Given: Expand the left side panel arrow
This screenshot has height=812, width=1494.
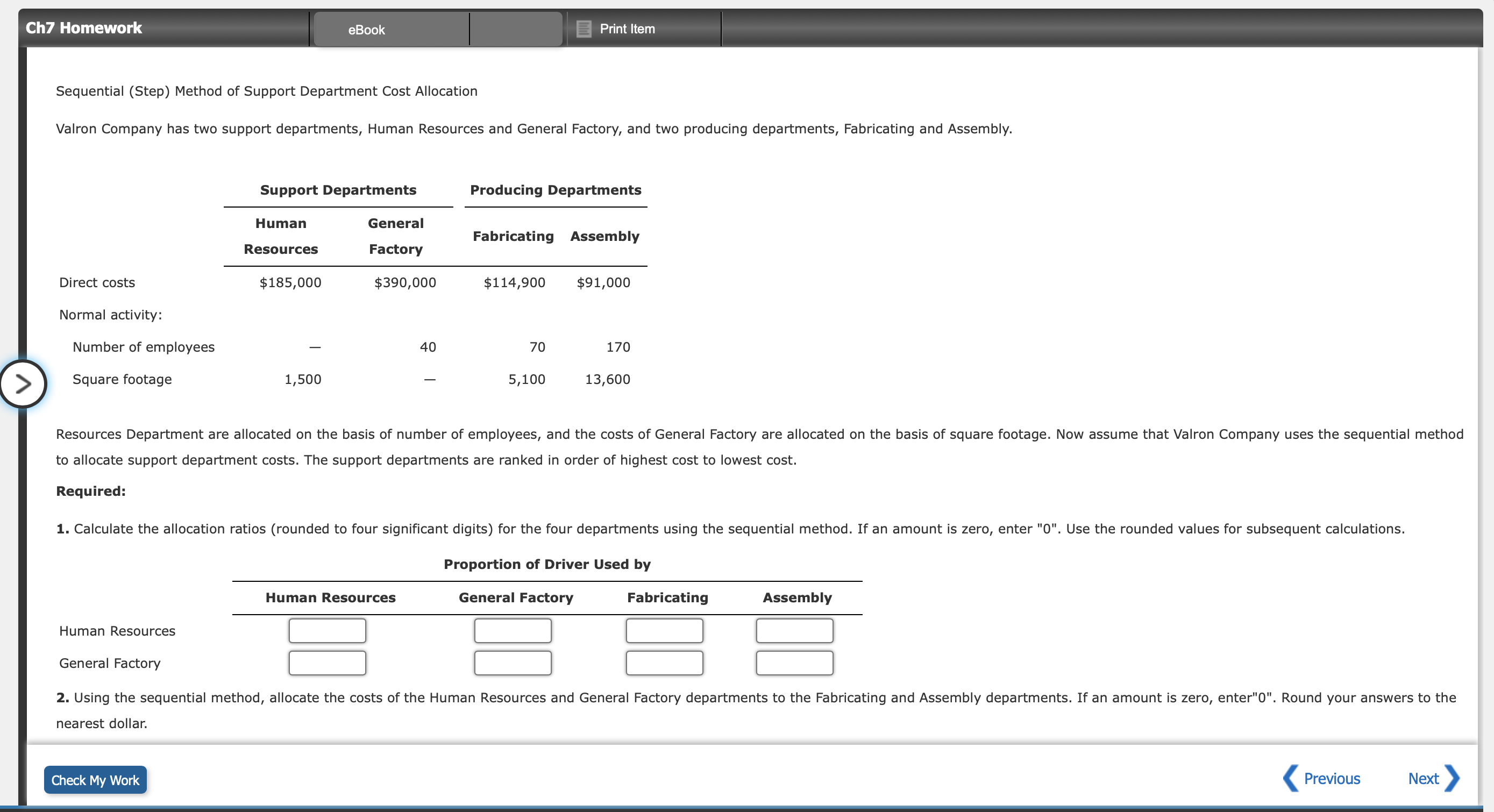Looking at the screenshot, I should click(x=24, y=383).
